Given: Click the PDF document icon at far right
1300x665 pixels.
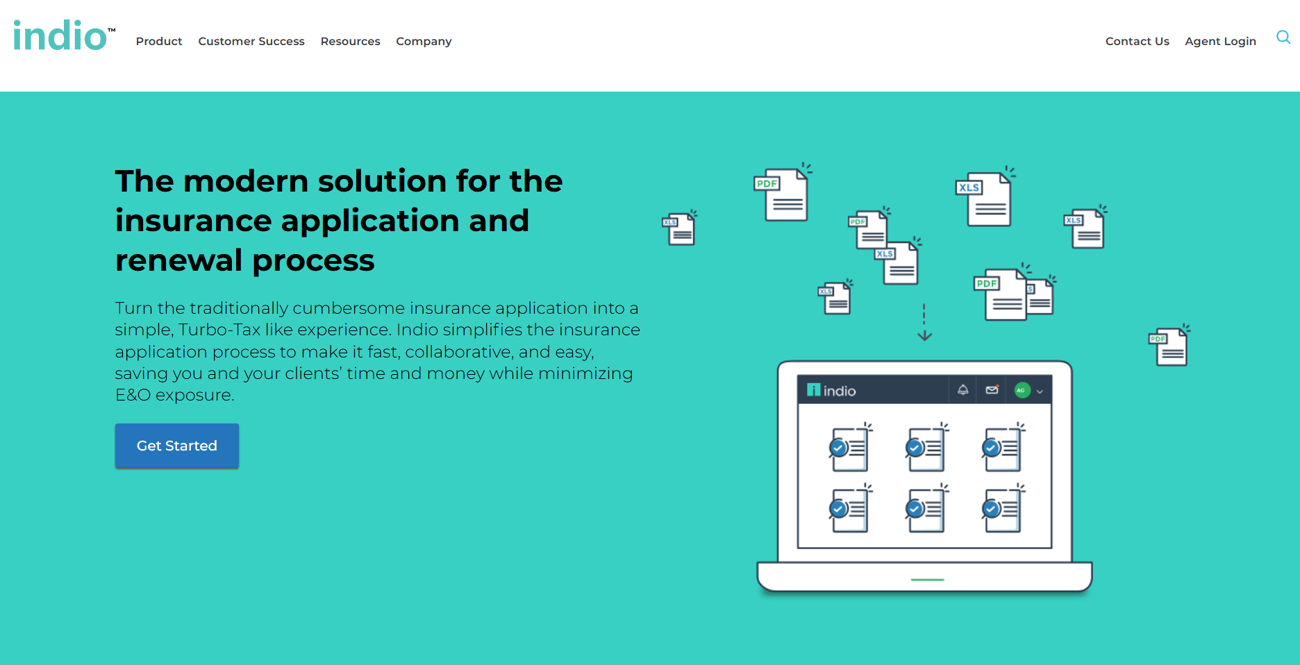Looking at the screenshot, I should click(x=1169, y=345).
